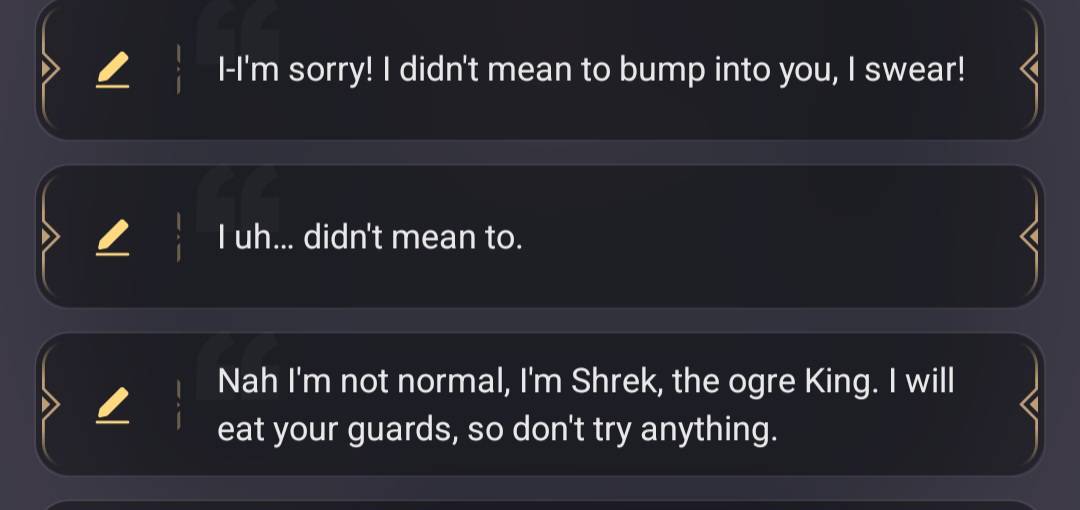Screen dimensions: 1080x510
Task: Click dashed divider in the Shrek card
Action: [178, 404]
